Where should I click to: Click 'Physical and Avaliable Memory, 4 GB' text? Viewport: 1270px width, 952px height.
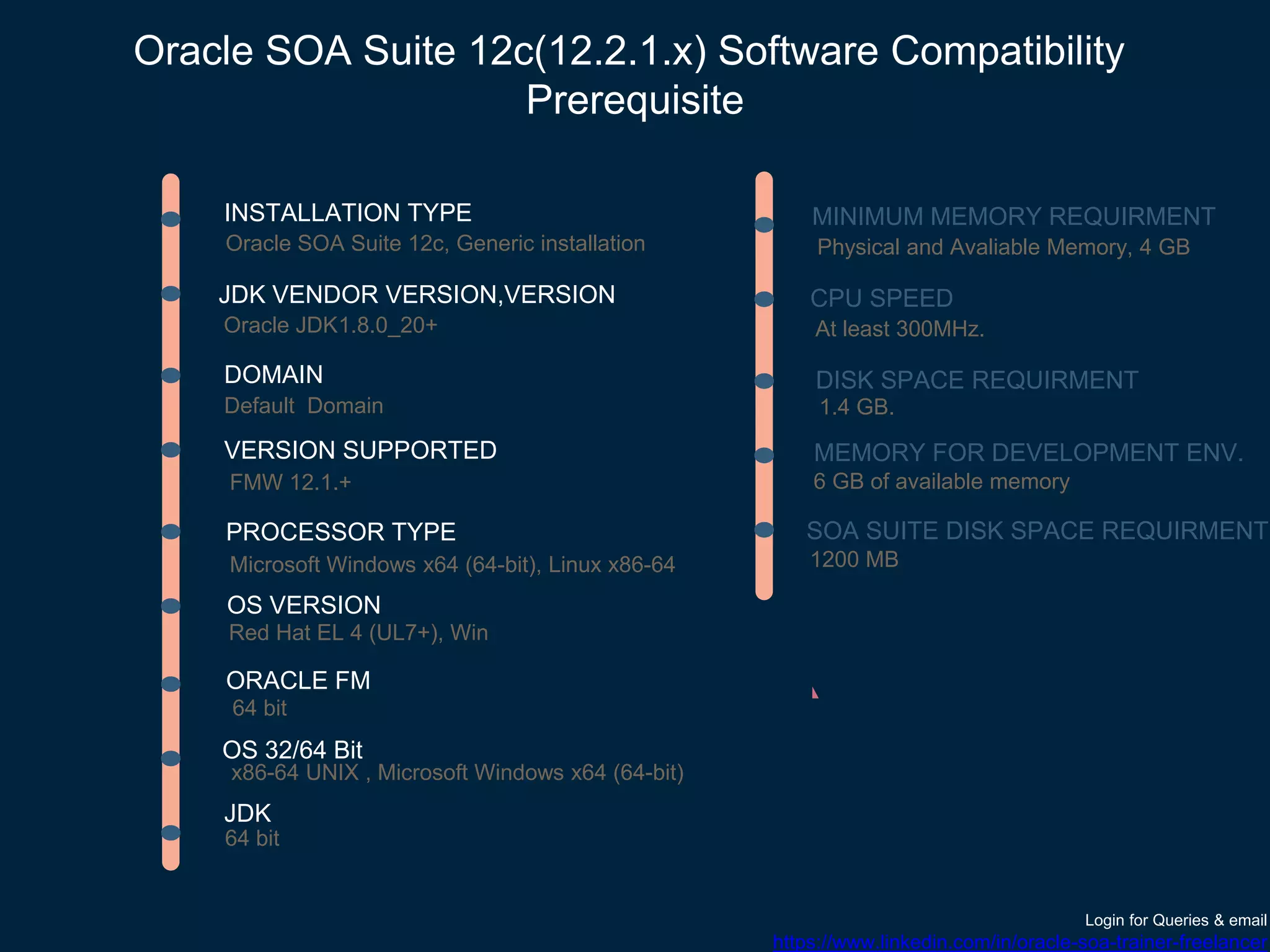click(1003, 247)
